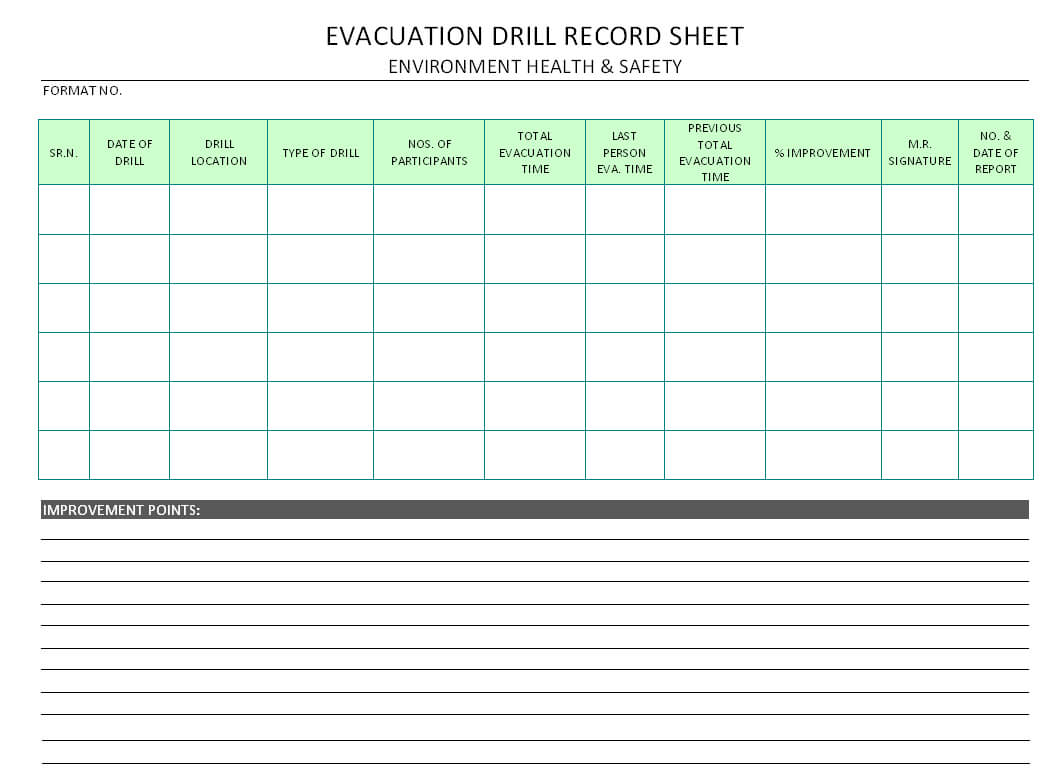Click the Type of Drill header
The image size is (1055, 781).
[x=320, y=153]
